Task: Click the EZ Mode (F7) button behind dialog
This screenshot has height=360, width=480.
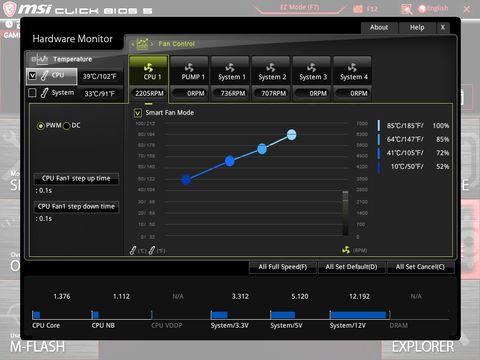Action: 299,7
